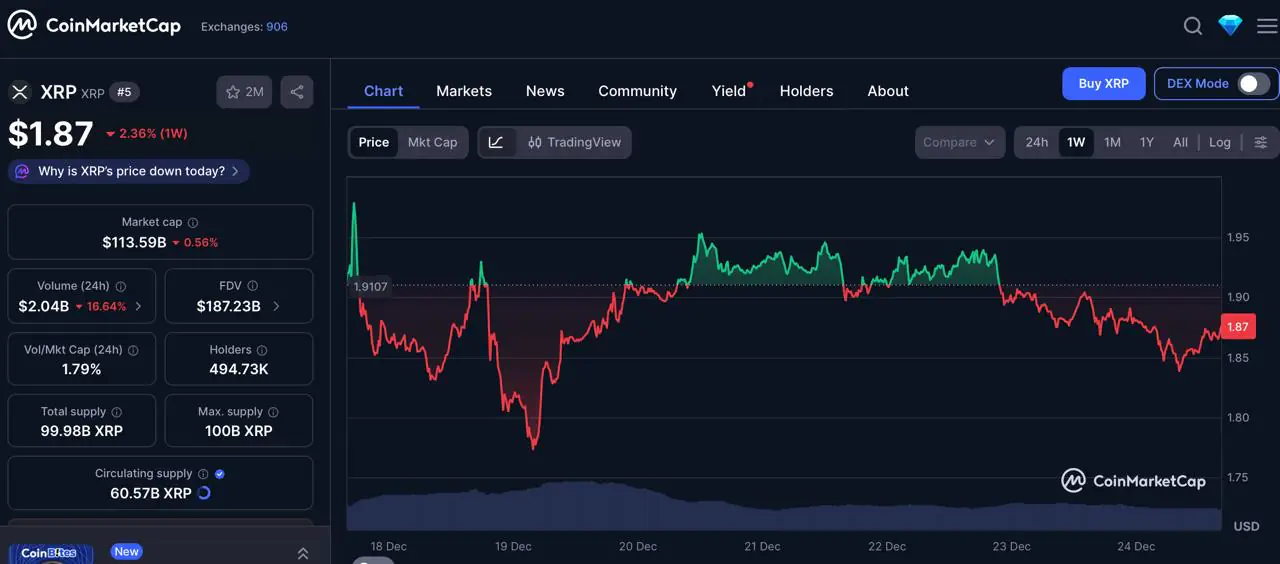
Task: Click the share icon next to watchlist
Action: click(297, 92)
